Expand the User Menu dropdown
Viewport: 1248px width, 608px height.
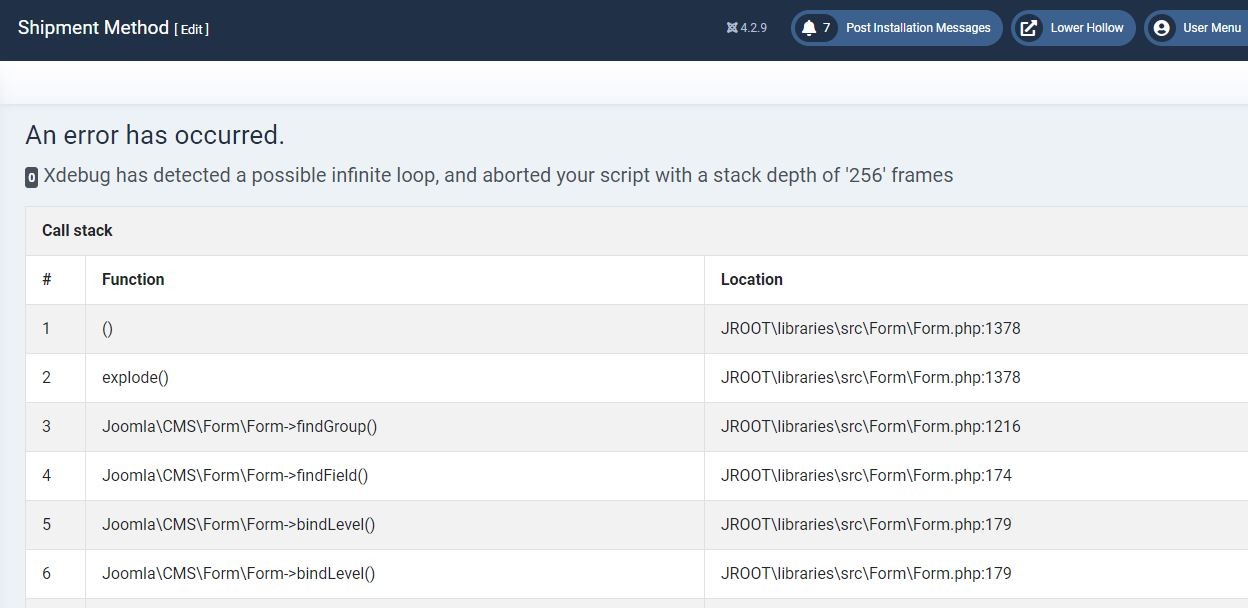coord(1211,28)
